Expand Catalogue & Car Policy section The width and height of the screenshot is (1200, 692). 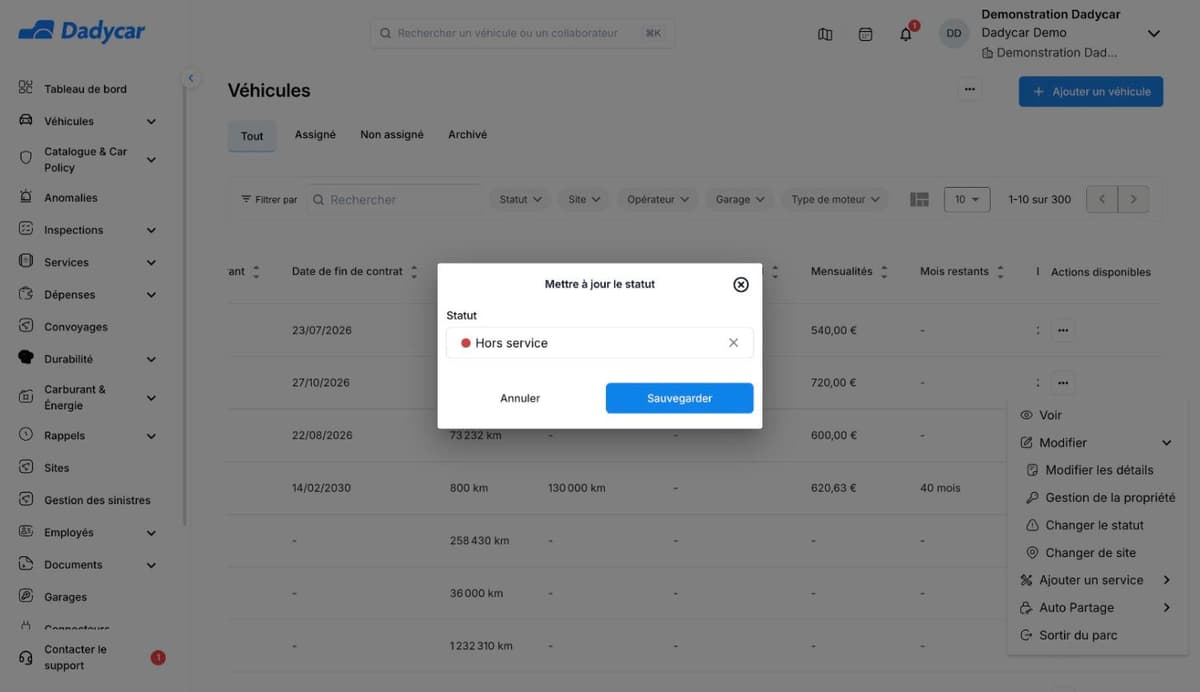coord(151,160)
